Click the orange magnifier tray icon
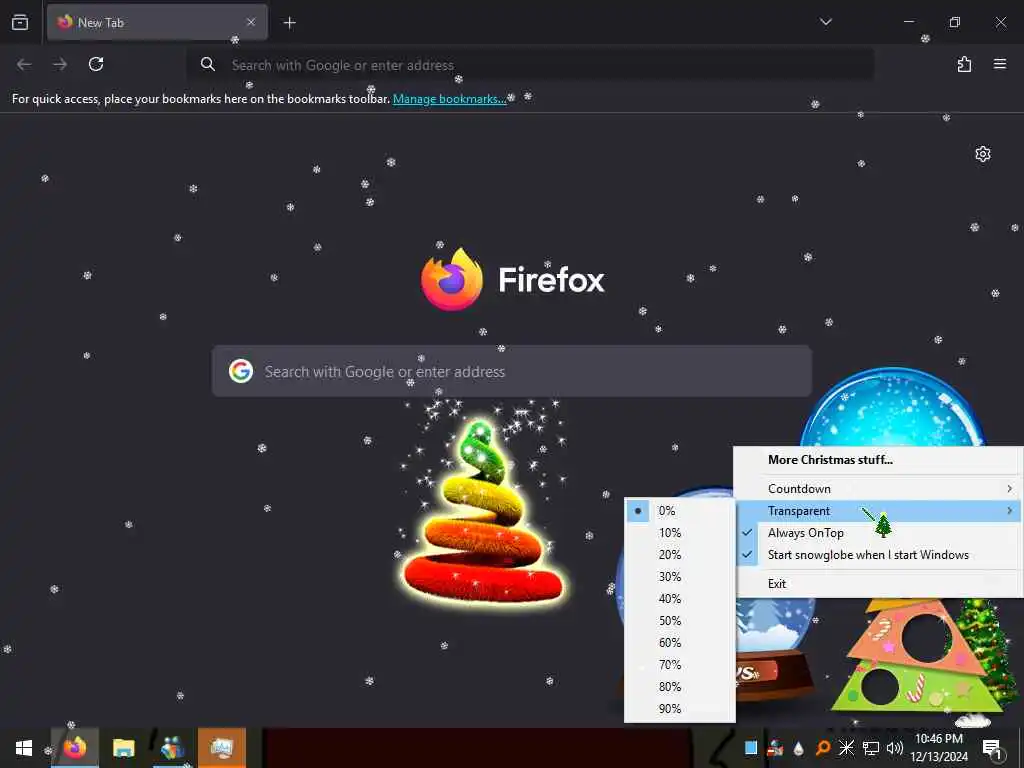The width and height of the screenshot is (1024, 768). [823, 748]
